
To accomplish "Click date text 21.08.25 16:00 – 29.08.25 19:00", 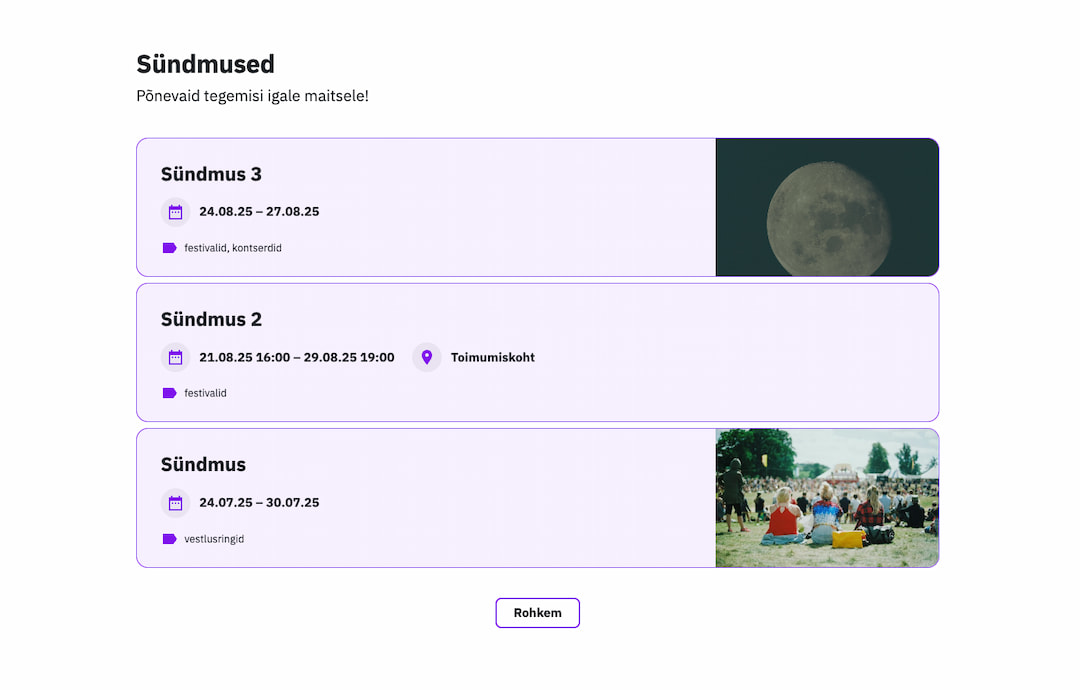I will pos(297,357).
